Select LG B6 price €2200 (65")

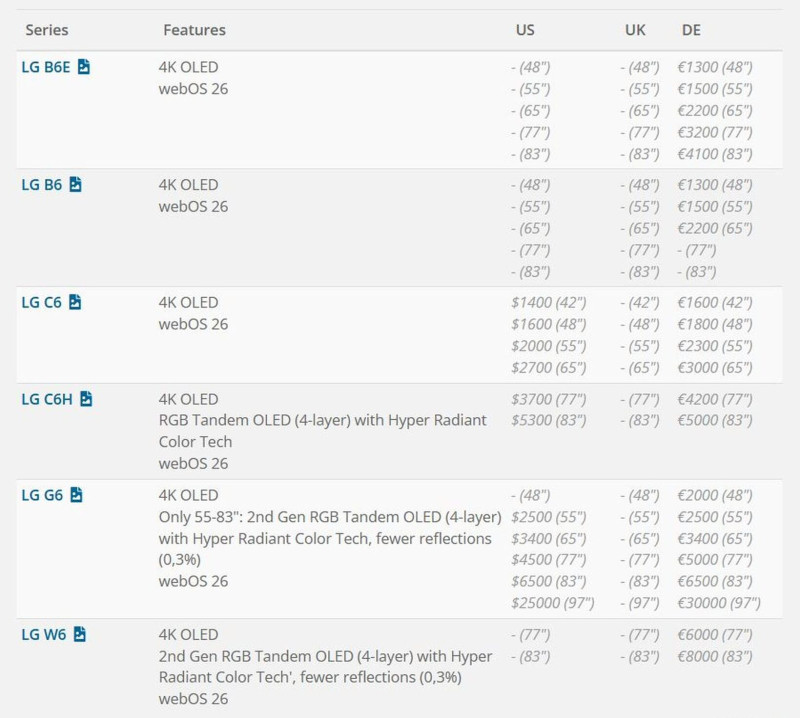715,228
